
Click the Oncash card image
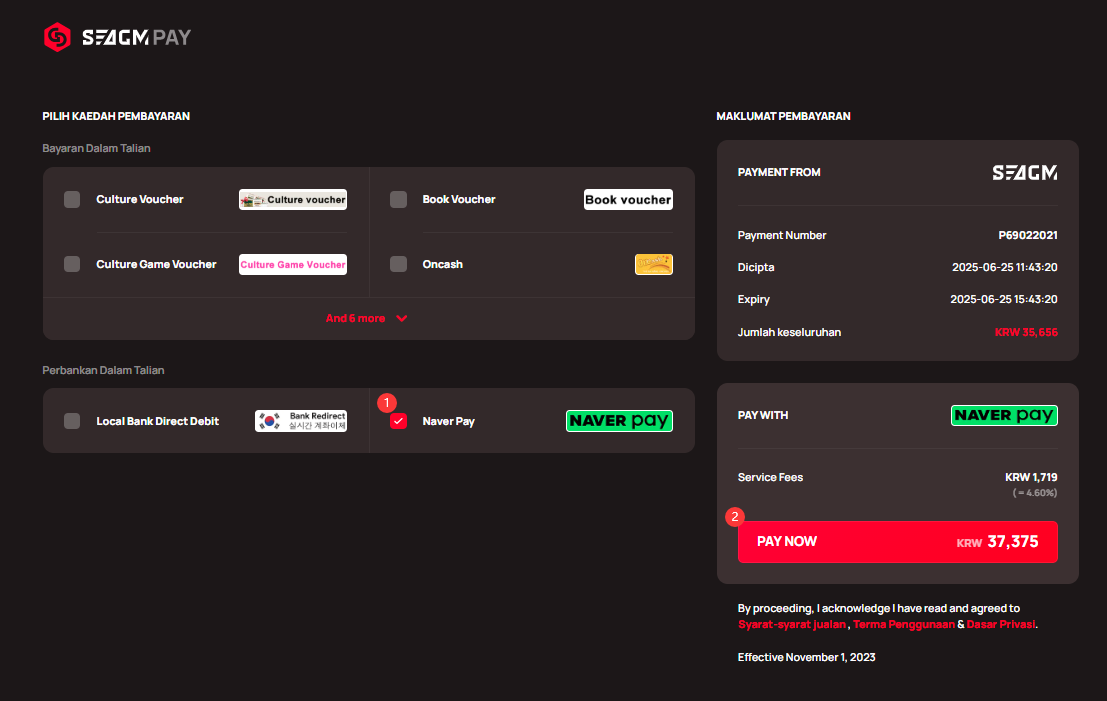(x=654, y=265)
